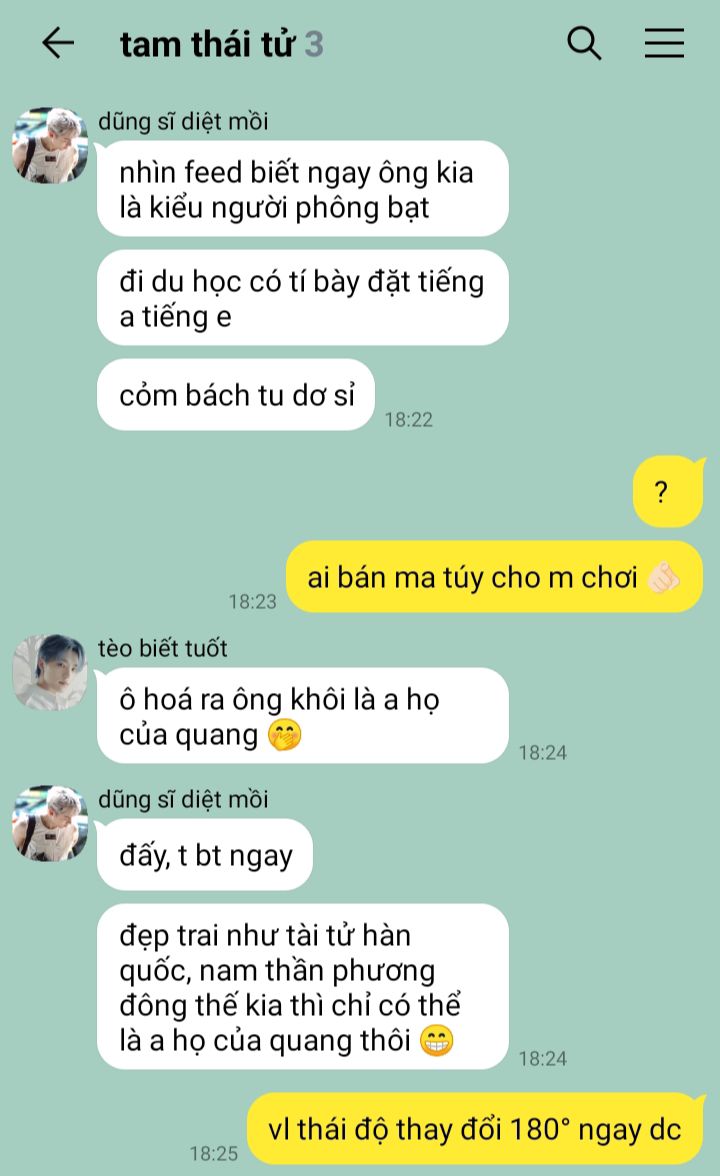Select message 'đi du học có tí bày đặt'

click(x=303, y=298)
